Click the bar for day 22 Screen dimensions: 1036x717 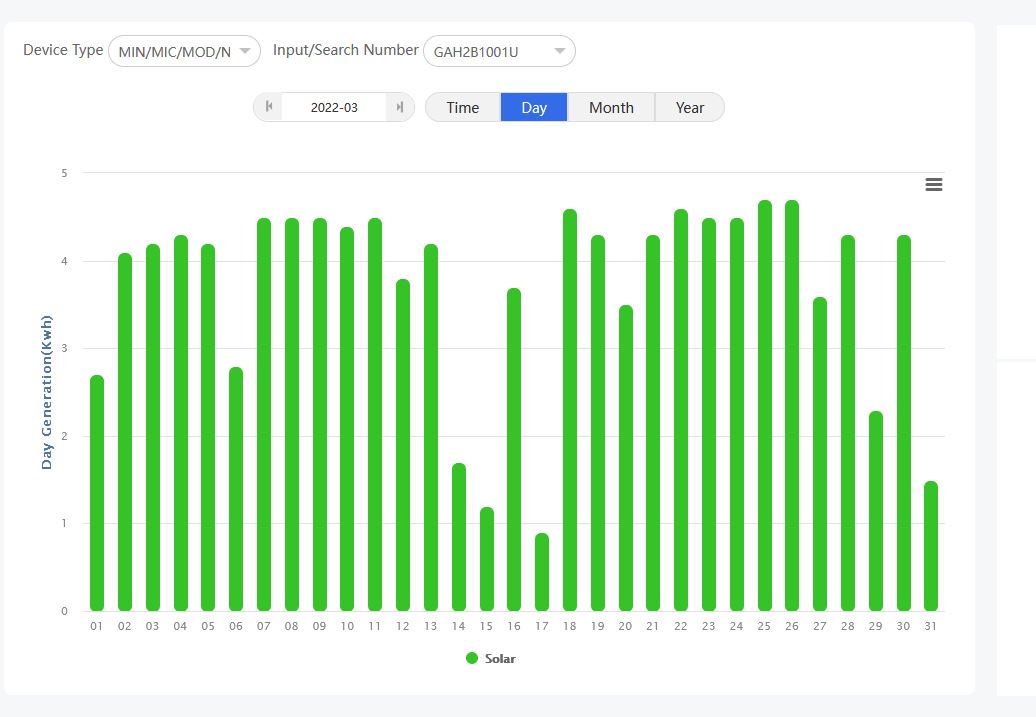(x=681, y=410)
